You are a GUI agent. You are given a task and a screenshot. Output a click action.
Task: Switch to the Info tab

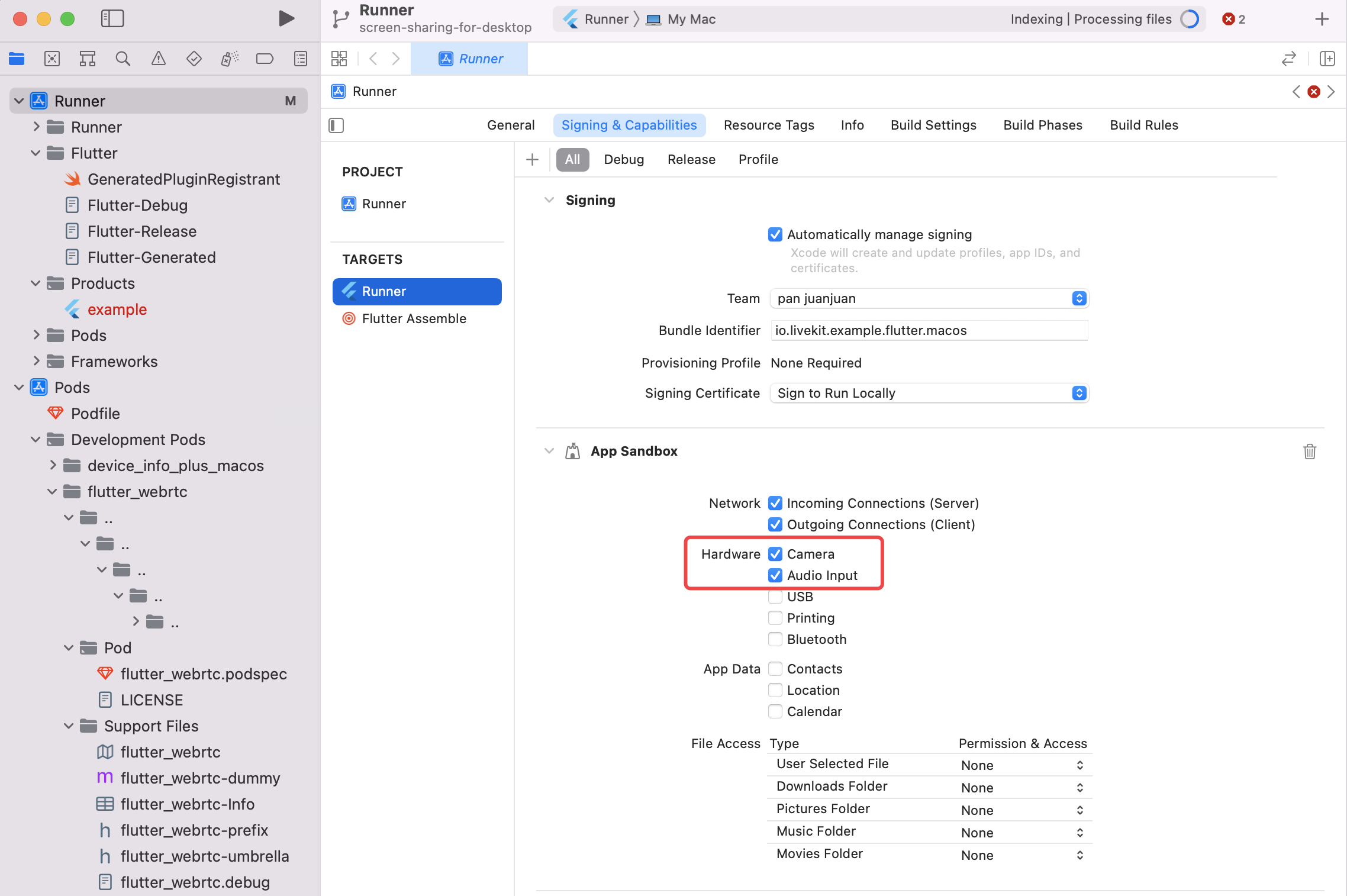pyautogui.click(x=852, y=125)
